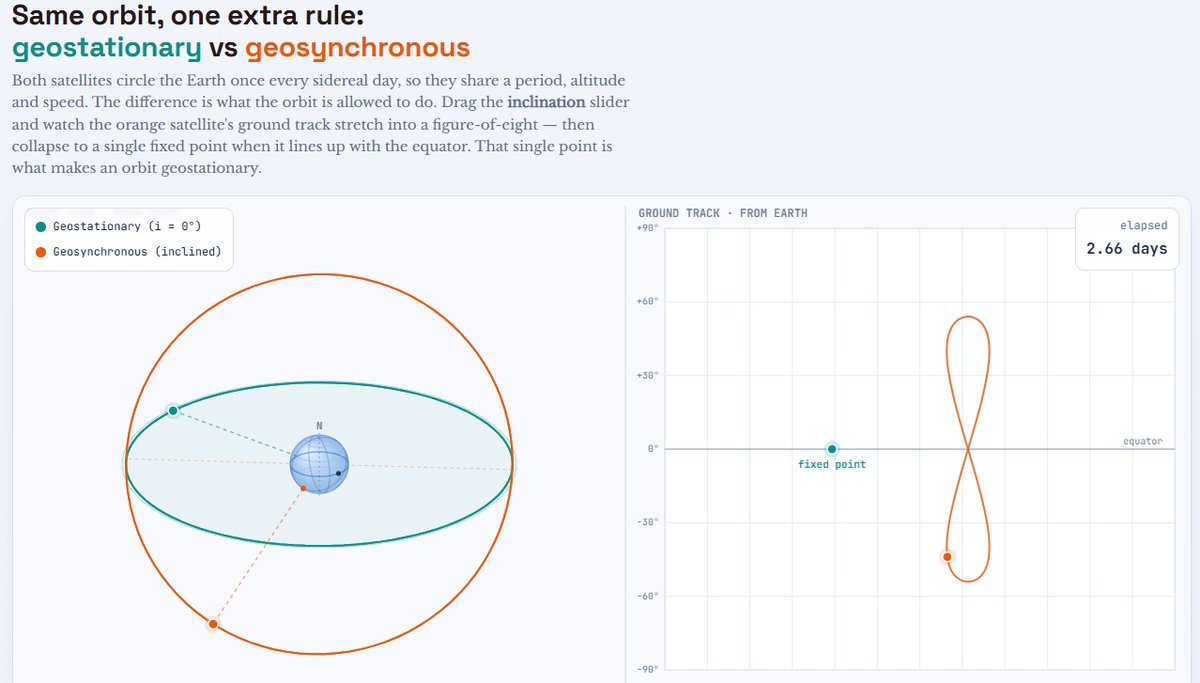Click the crossing point of the figure-of-eight track
The image size is (1200, 683).
967,449
